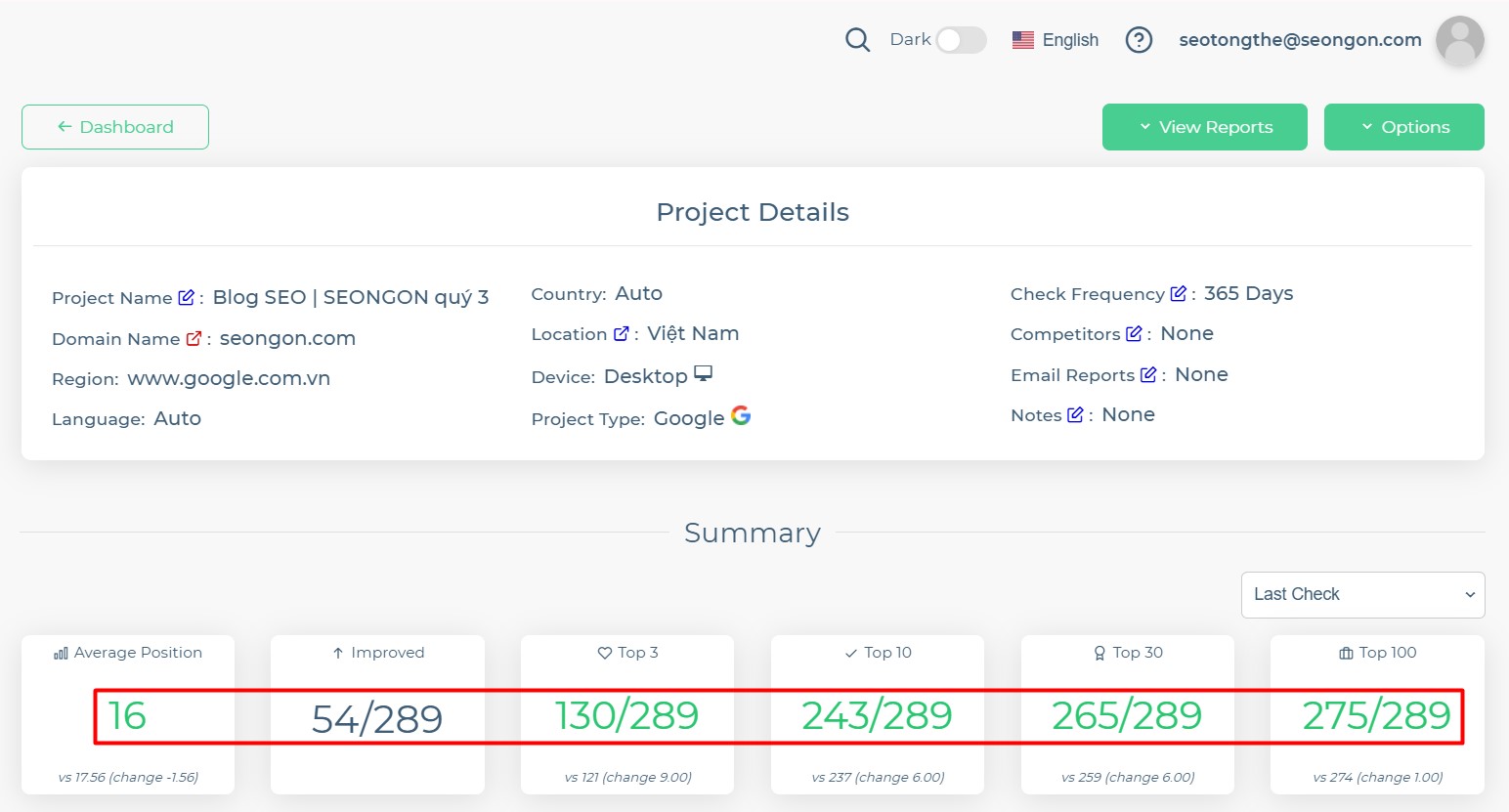Open the help question mark icon
Image resolution: width=1509 pixels, height=812 pixels.
coord(1139,40)
